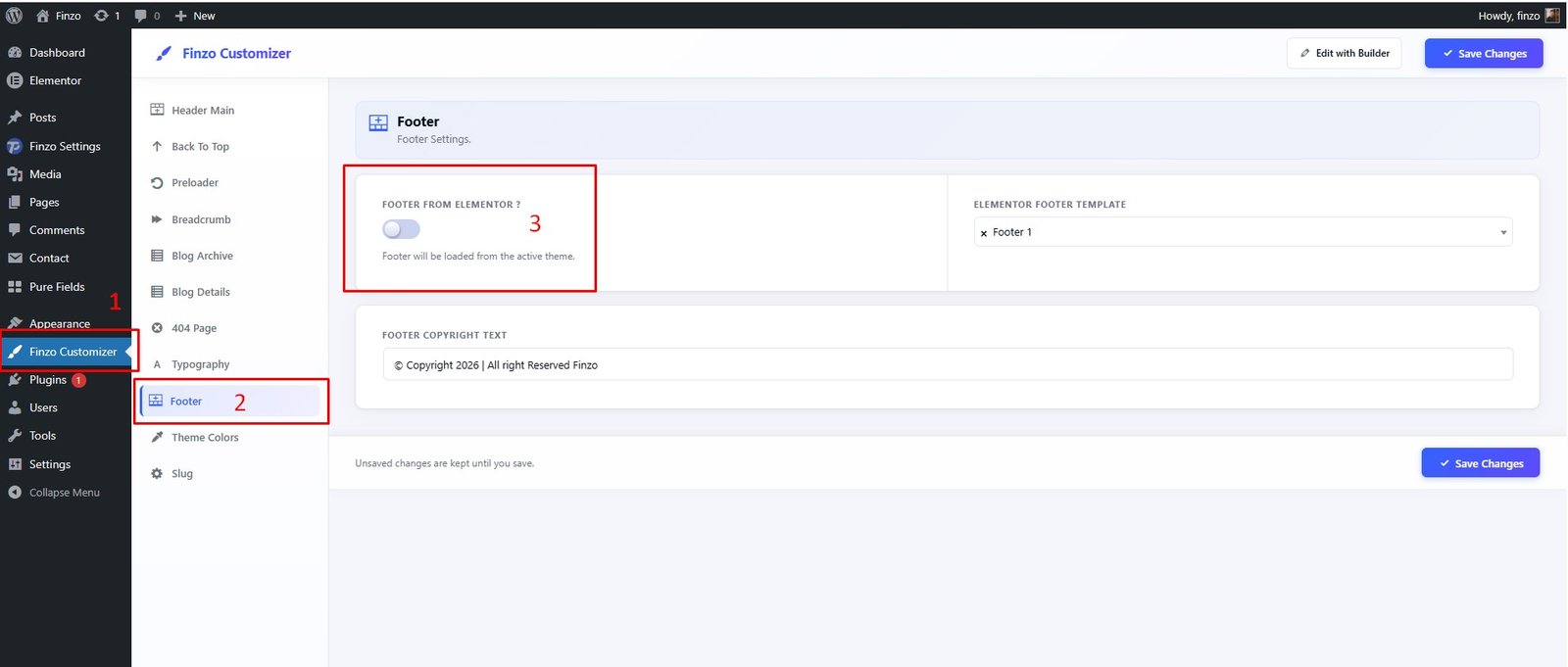Click the updates icon in admin bar
Viewport: 1568px width, 667px height.
coord(101,16)
